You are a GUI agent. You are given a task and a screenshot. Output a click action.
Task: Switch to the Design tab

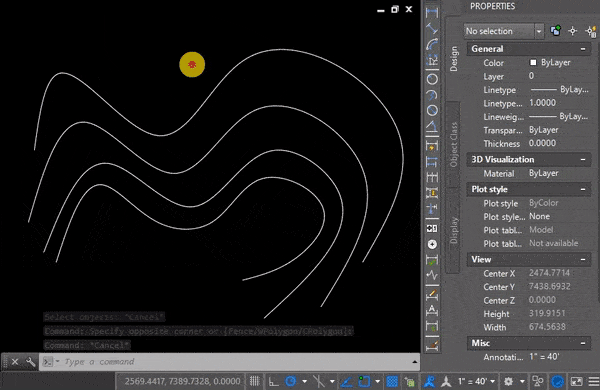pos(454,59)
